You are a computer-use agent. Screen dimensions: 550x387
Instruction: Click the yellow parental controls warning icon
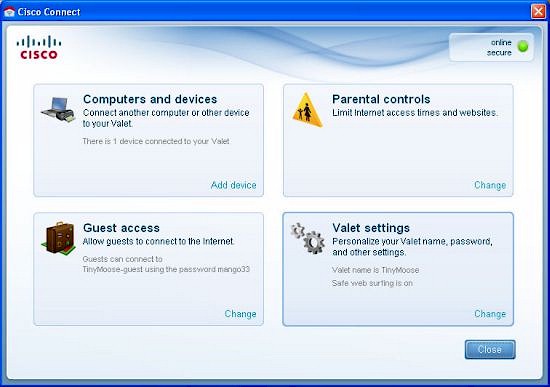coord(308,109)
